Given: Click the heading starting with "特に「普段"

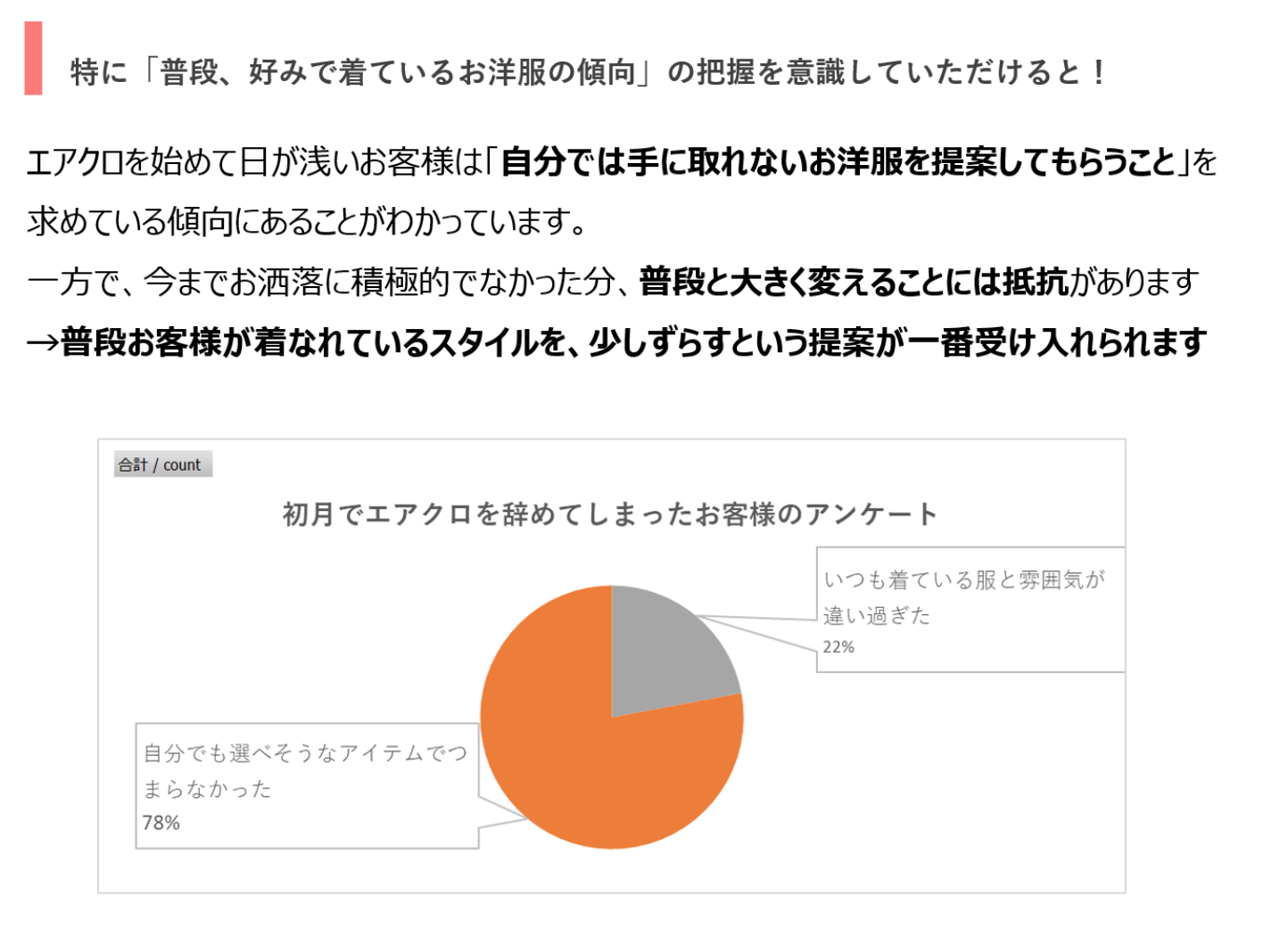Looking at the screenshot, I should [588, 72].
